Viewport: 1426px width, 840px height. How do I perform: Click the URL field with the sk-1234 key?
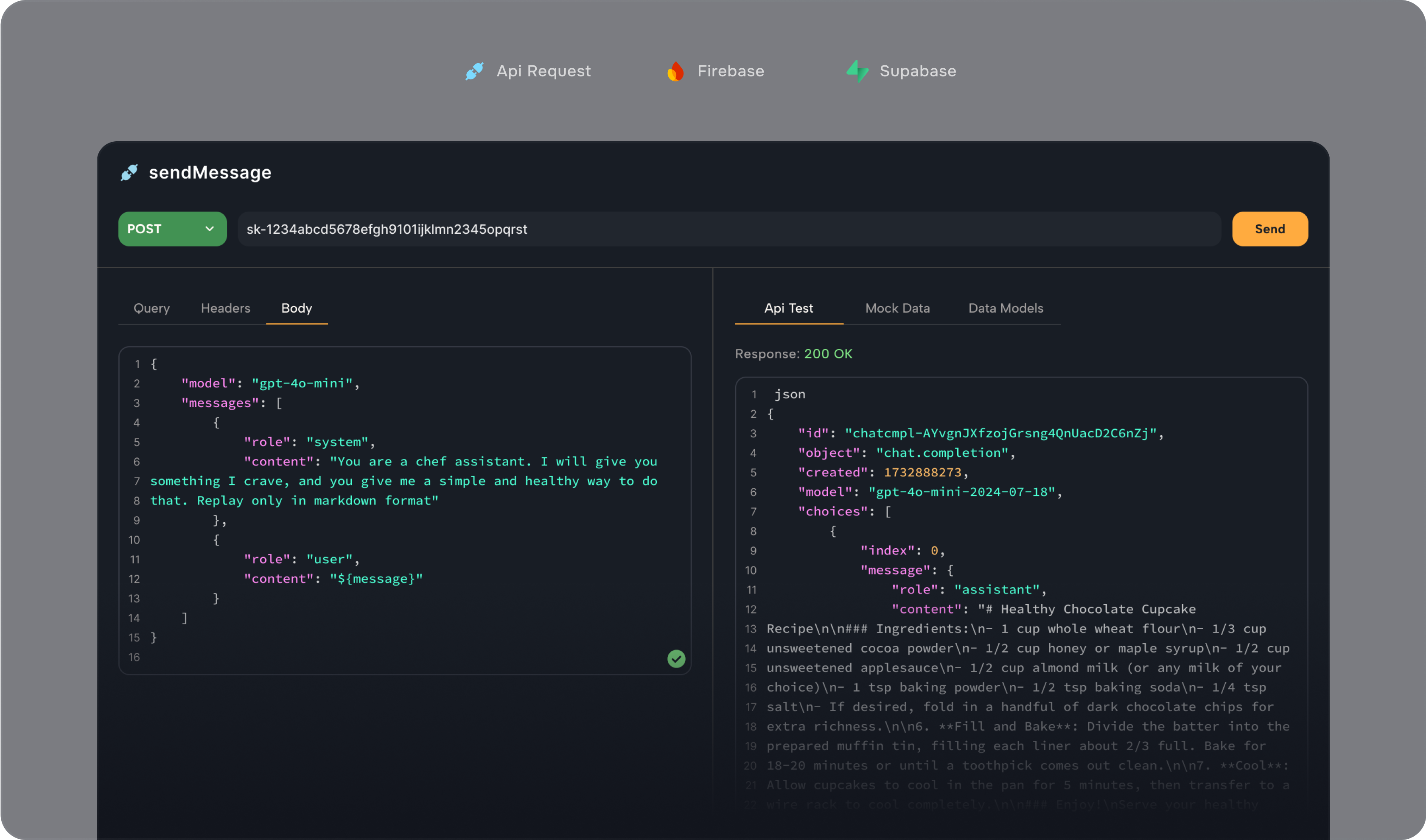pyautogui.click(x=729, y=229)
